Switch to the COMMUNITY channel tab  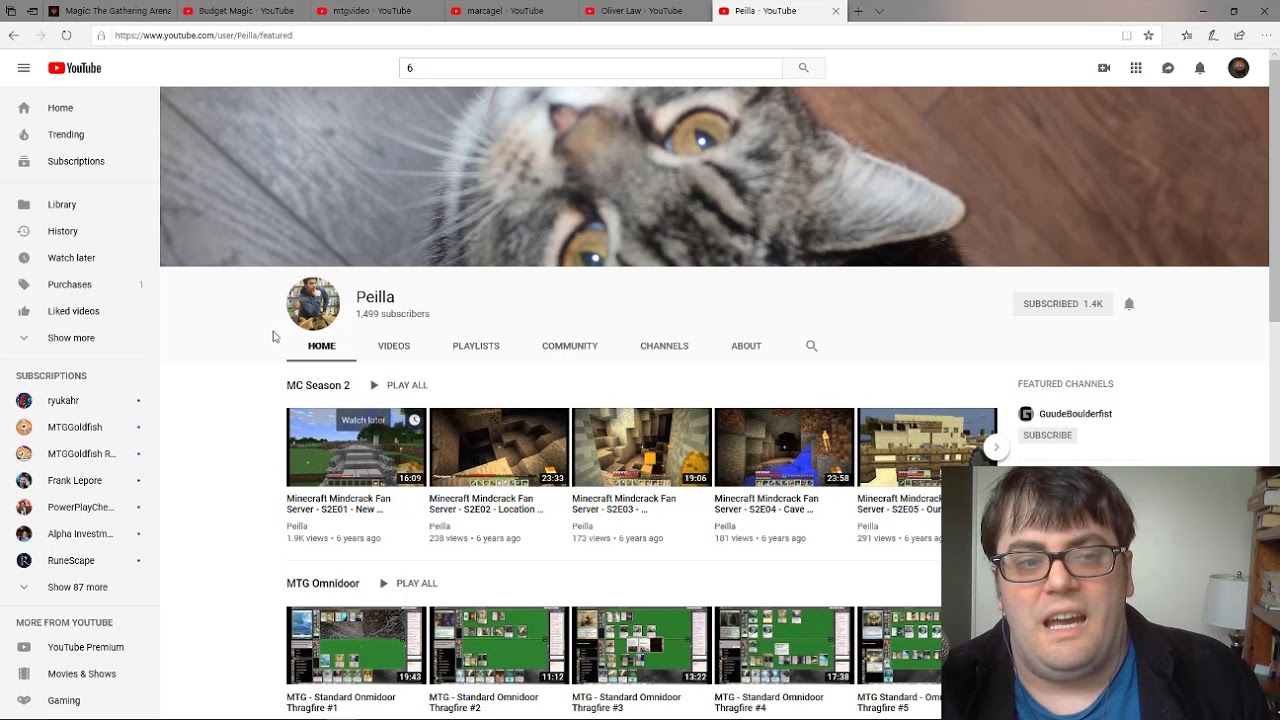coord(570,346)
